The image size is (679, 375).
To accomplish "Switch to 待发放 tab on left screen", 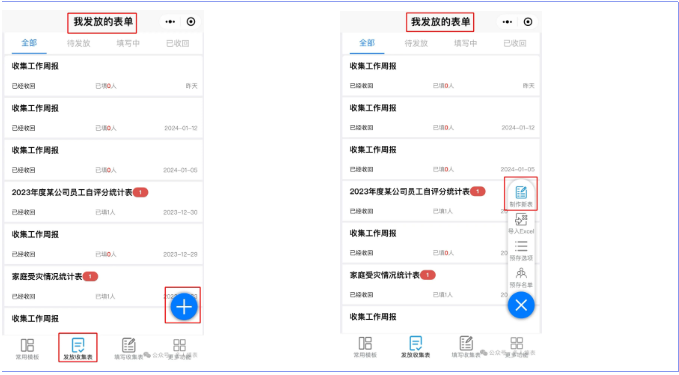I will (x=78, y=43).
